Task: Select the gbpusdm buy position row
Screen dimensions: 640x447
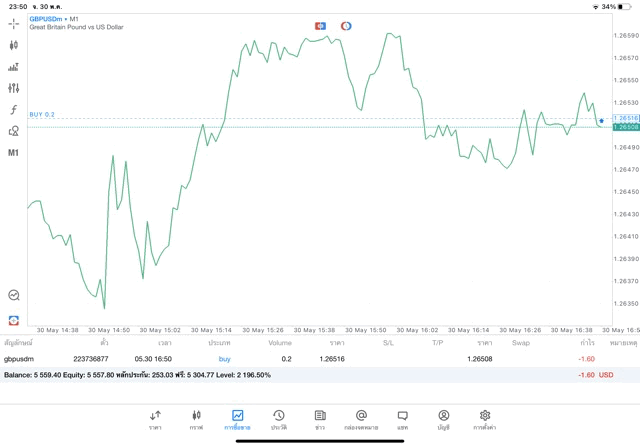Action: click(300, 358)
